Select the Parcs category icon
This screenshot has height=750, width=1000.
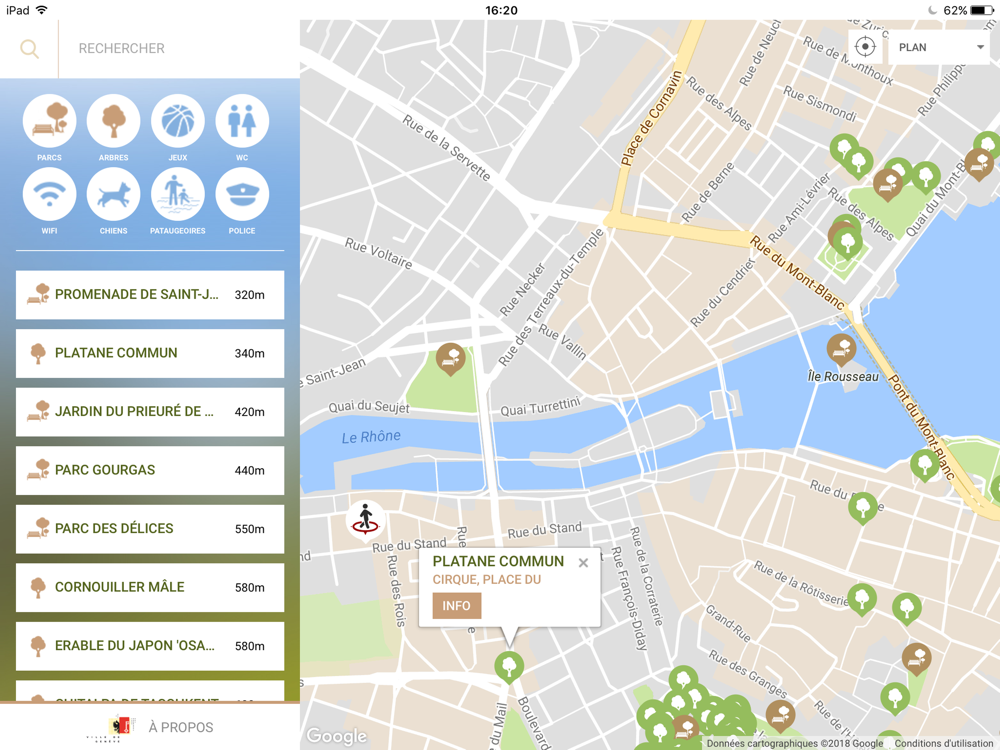pos(49,121)
